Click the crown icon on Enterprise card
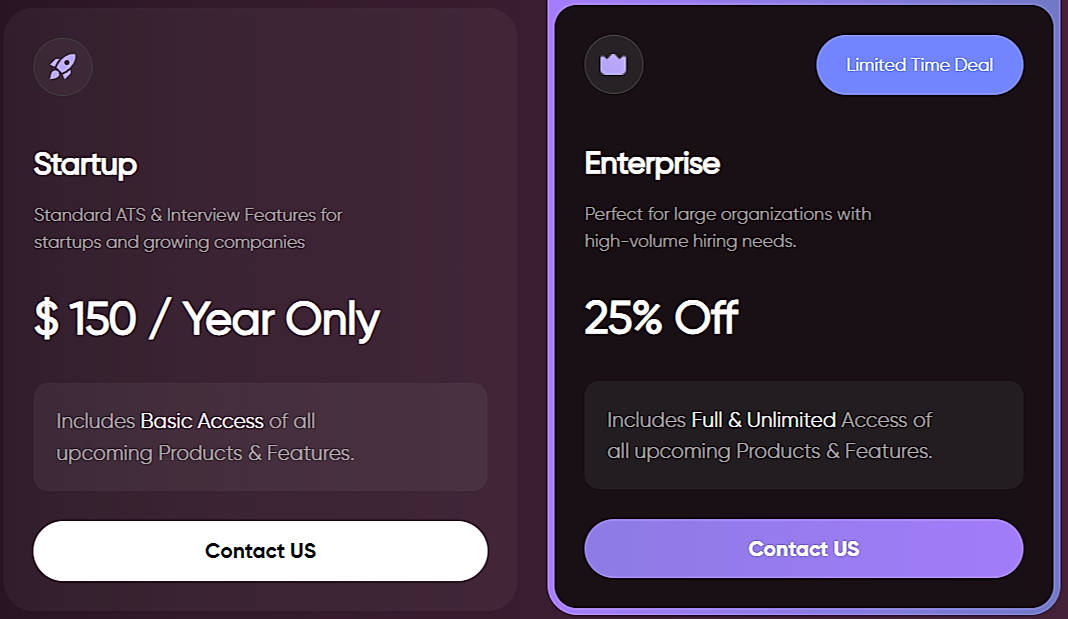 613,65
